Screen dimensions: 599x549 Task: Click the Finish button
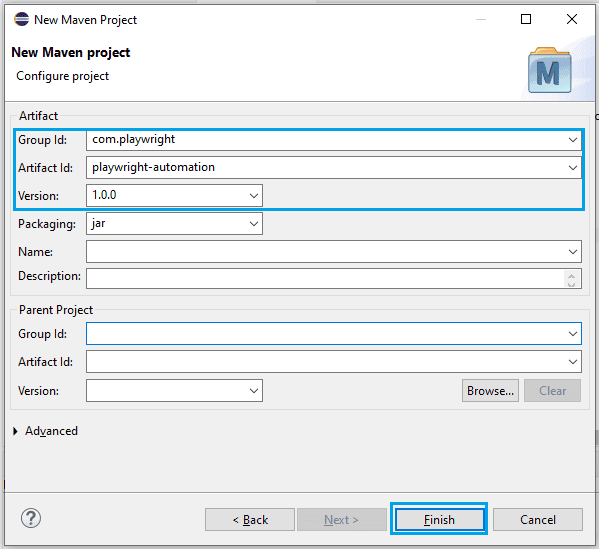(x=439, y=519)
